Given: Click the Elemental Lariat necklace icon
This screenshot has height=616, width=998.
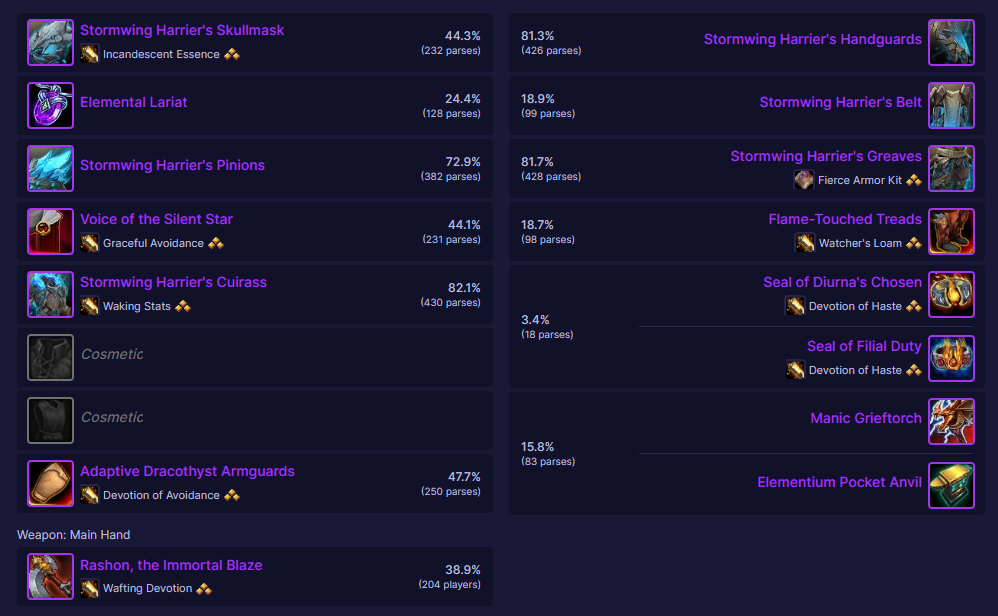Looking at the screenshot, I should point(50,106).
